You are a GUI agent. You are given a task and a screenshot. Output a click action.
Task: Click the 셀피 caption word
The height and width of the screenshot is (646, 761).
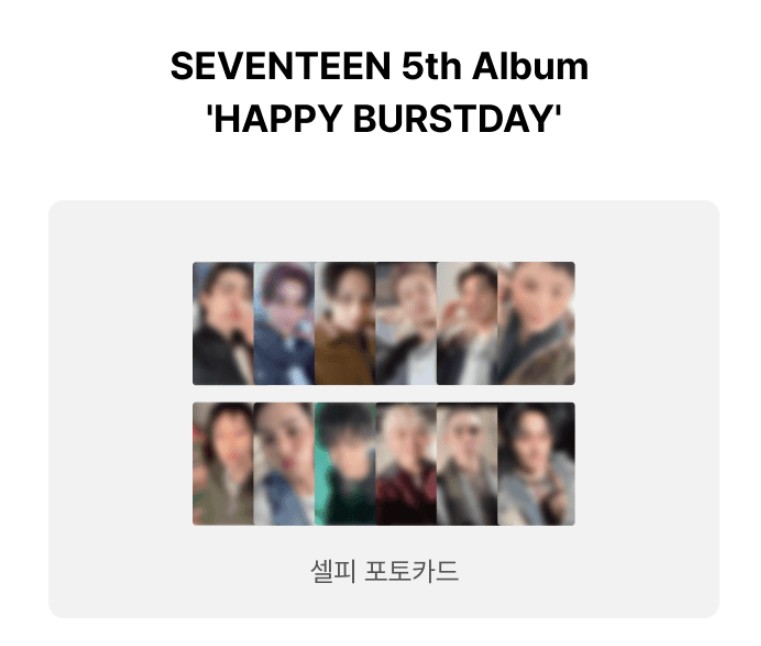pos(333,571)
